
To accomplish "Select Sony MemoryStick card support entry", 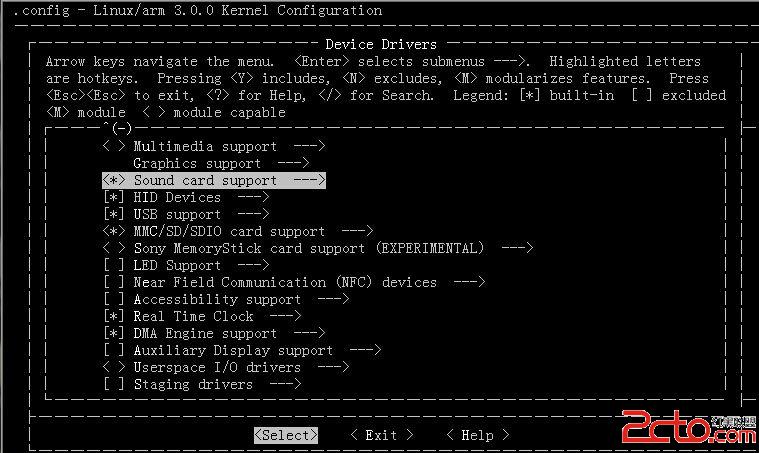I will 308,248.
